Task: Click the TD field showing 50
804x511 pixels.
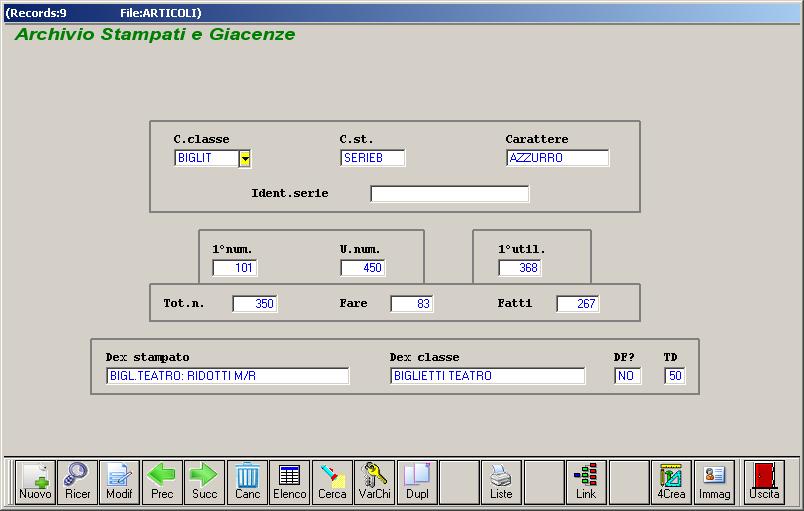Action: [x=675, y=376]
